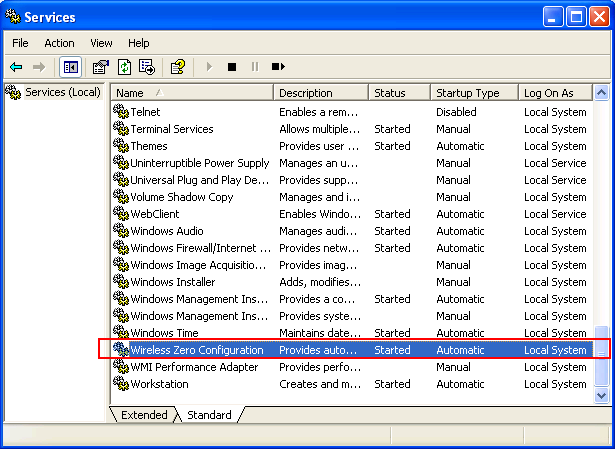Click Disabled startup type for Telnet

(x=456, y=112)
